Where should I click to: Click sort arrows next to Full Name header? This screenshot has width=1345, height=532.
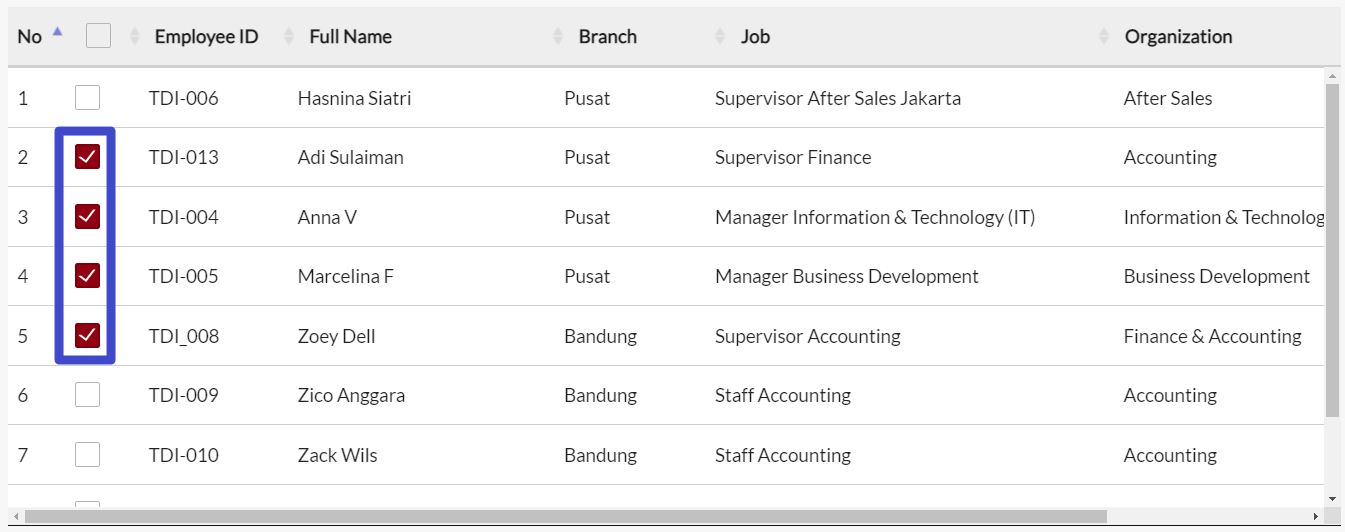289,36
